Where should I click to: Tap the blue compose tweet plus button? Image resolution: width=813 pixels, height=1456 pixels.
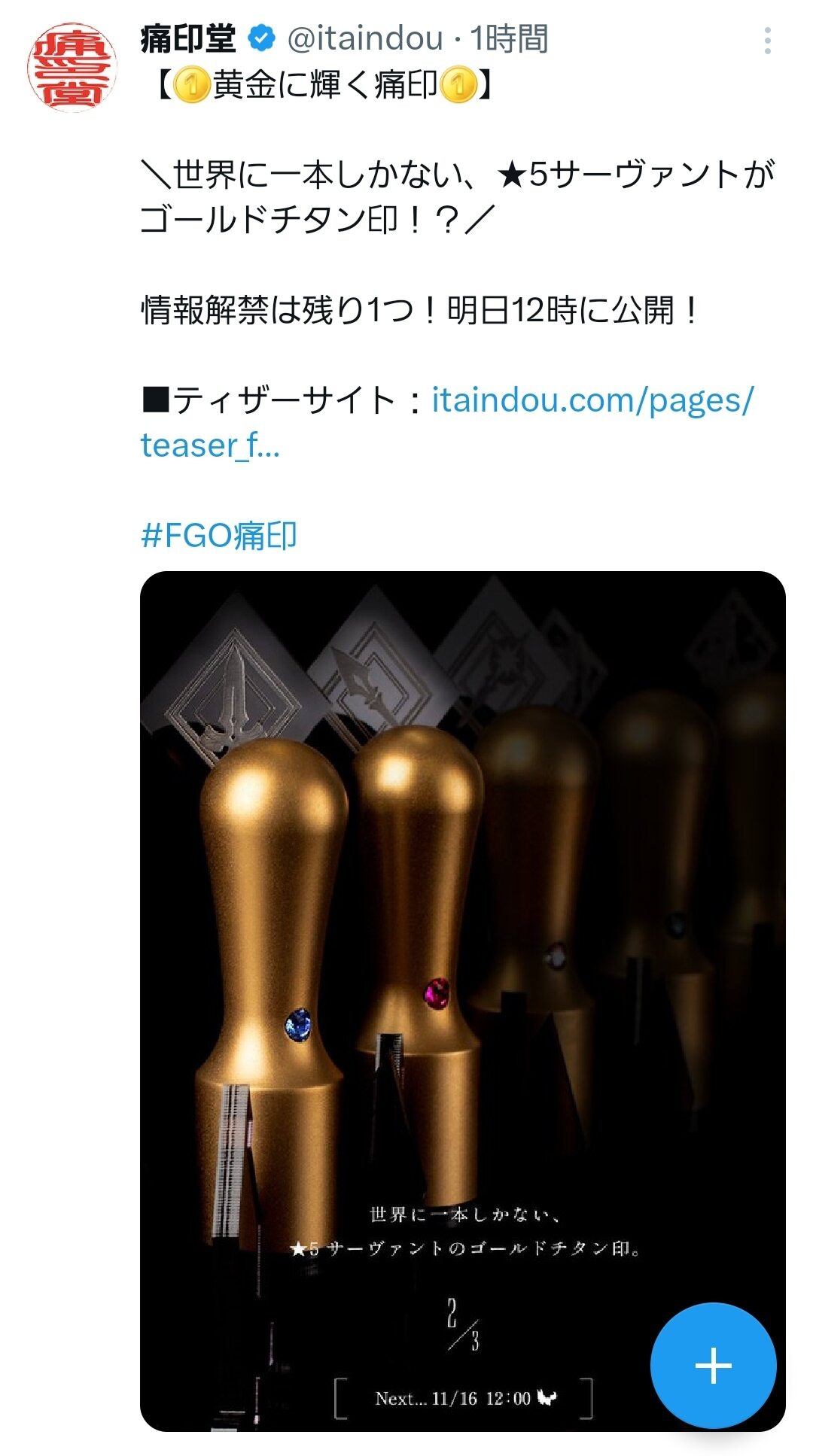pos(713,1365)
